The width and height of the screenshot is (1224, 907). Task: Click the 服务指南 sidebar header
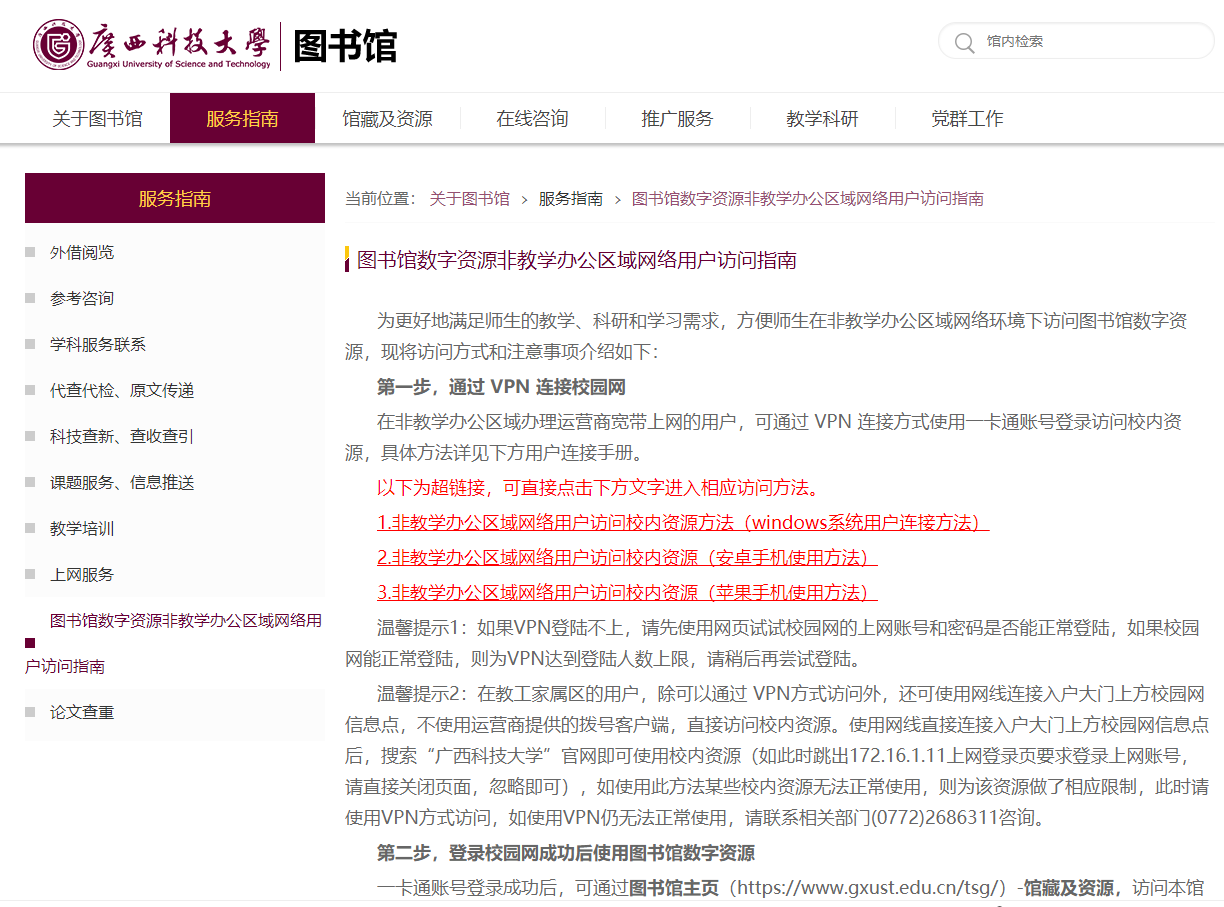click(175, 198)
